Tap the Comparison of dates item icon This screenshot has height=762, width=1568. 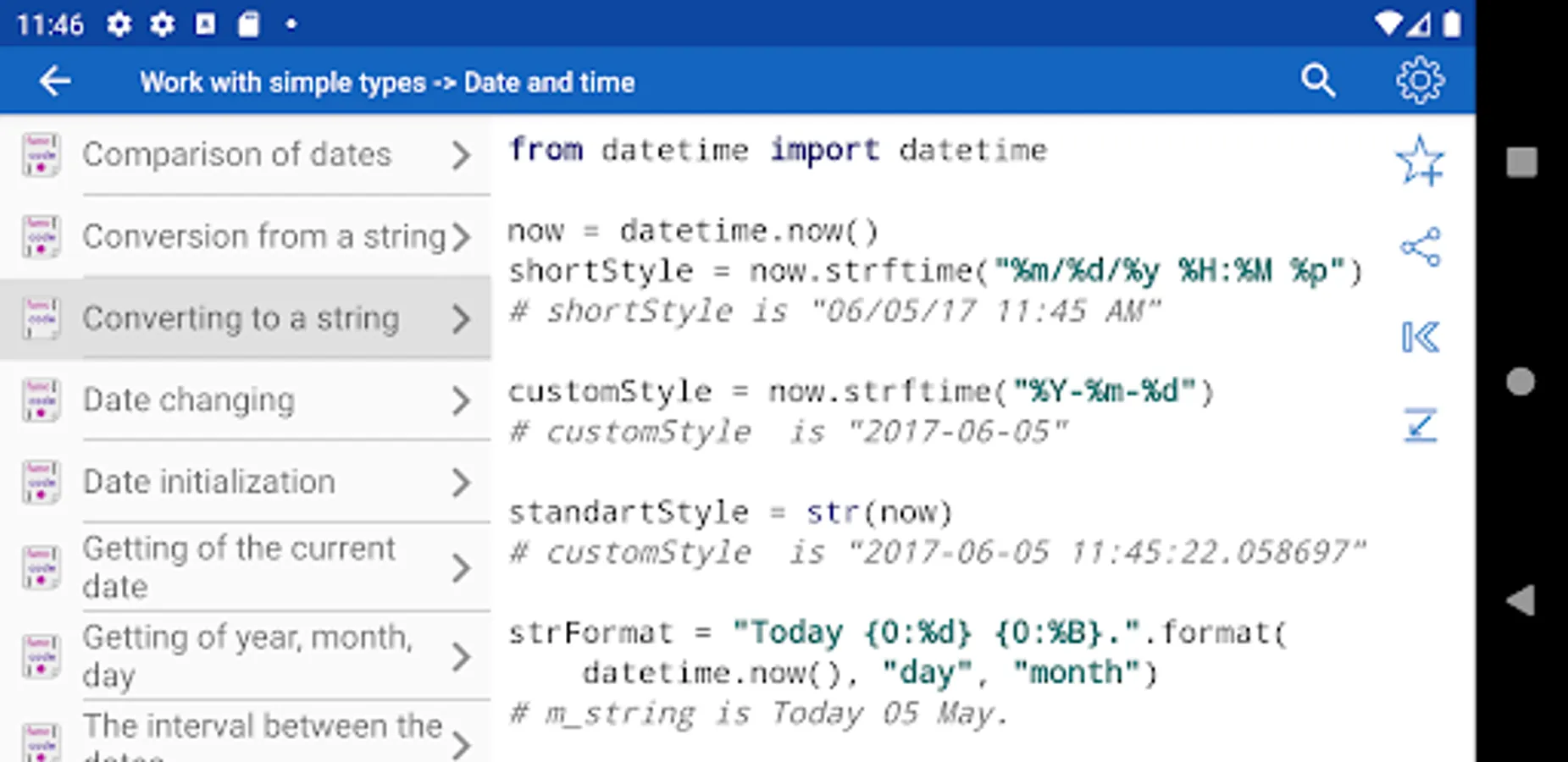click(x=41, y=155)
